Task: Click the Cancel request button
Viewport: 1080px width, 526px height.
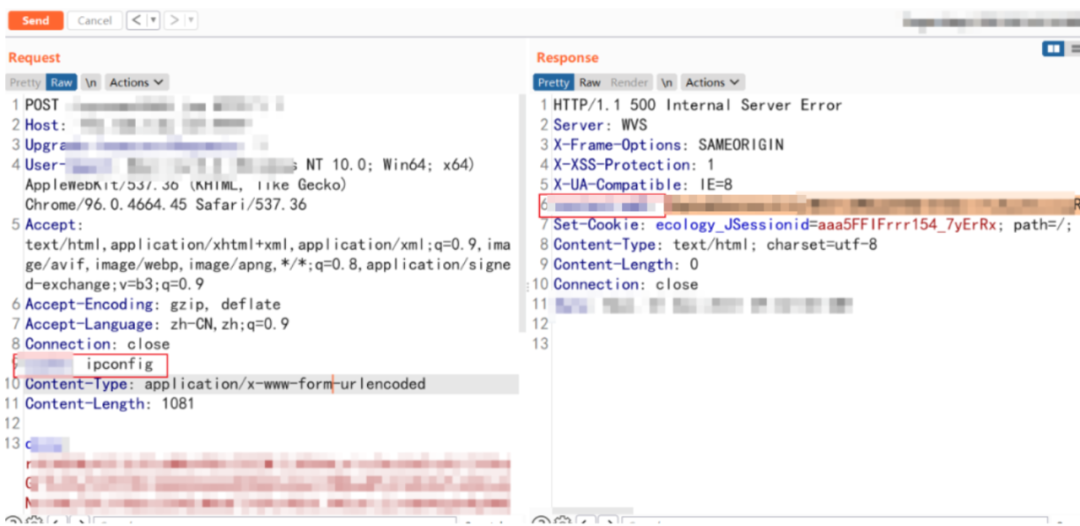Action: (94, 21)
